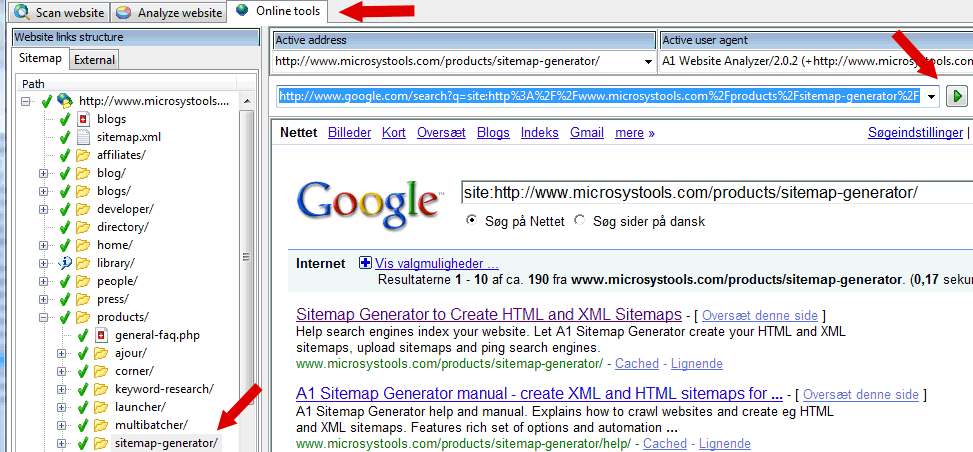973x452 pixels.
Task: Click the blue plus icon by Vis valgmuligheder
Action: pyautogui.click(x=365, y=263)
